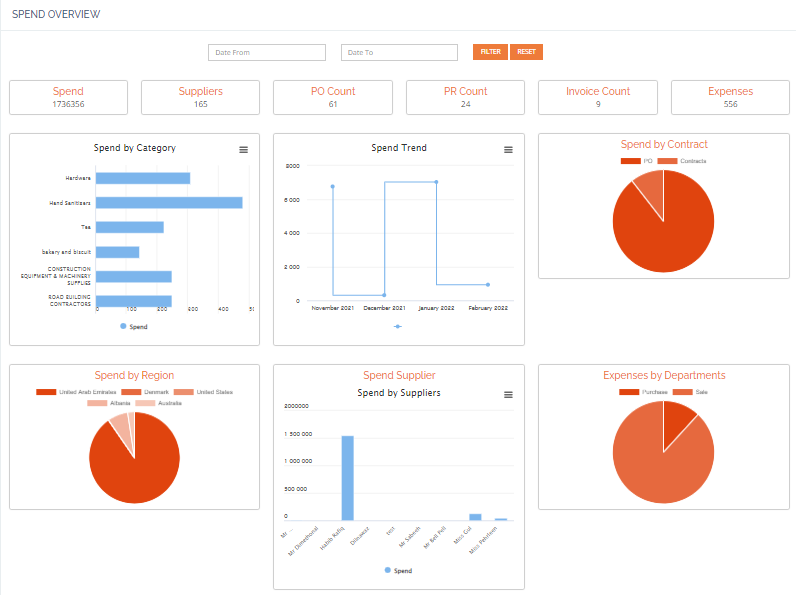Open the Invoice Count summary card
796x595 pixels.
click(598, 97)
